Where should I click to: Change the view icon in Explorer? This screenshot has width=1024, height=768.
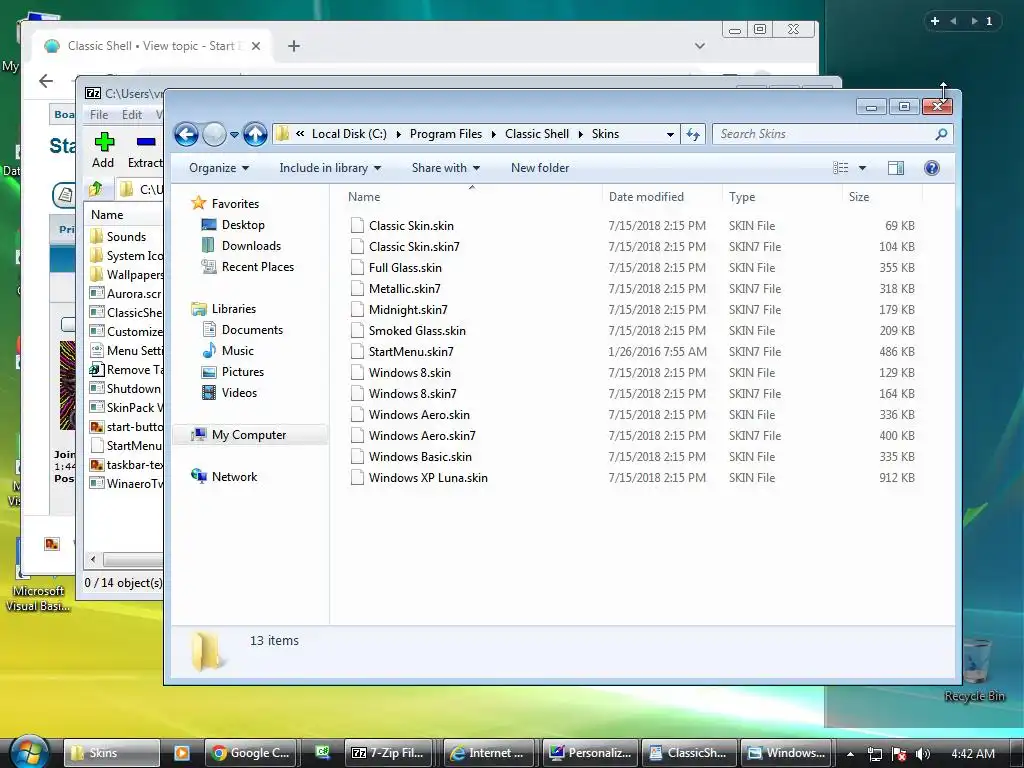(840, 168)
